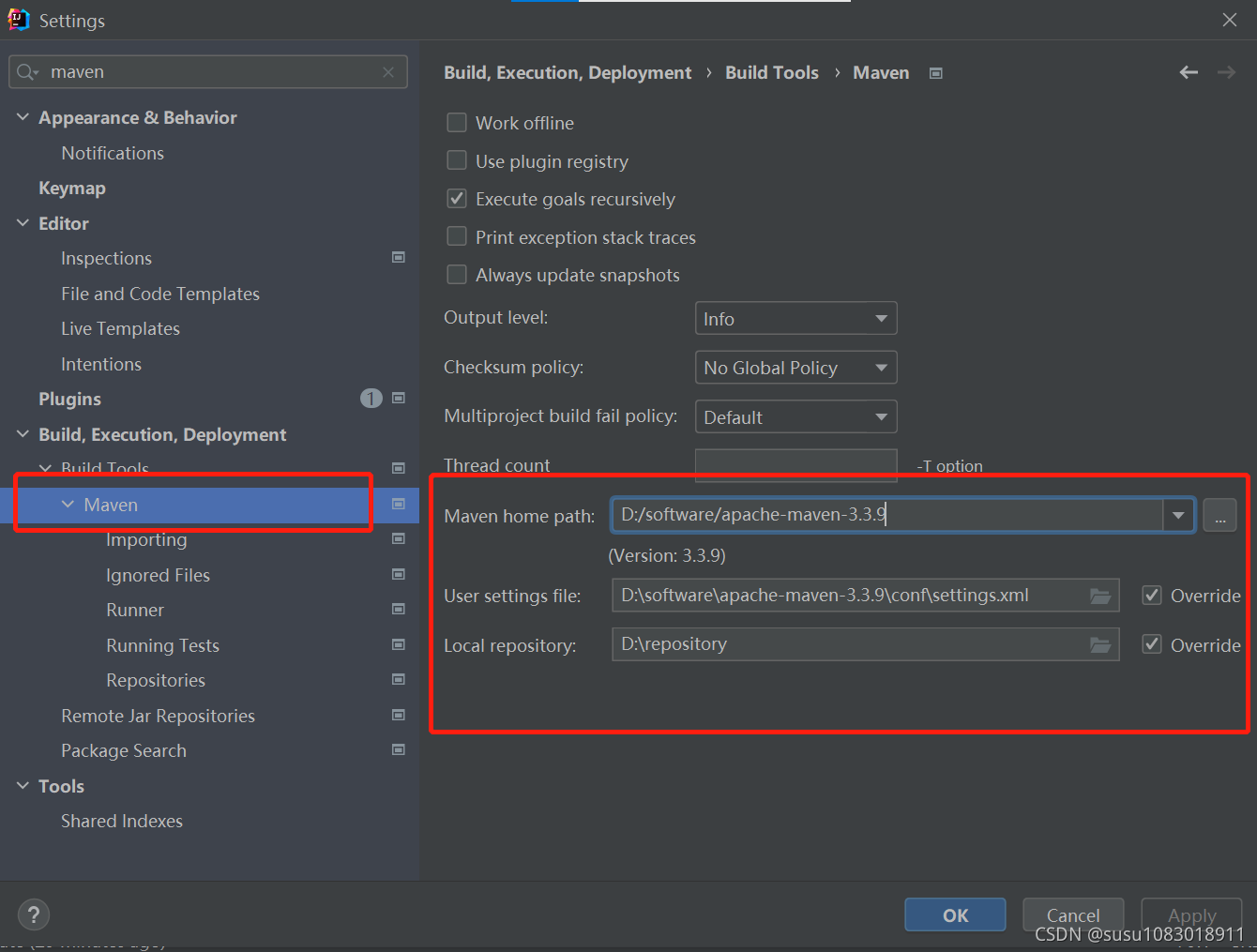Browse folder for User settings file
This screenshot has height=952, width=1257.
(1100, 596)
